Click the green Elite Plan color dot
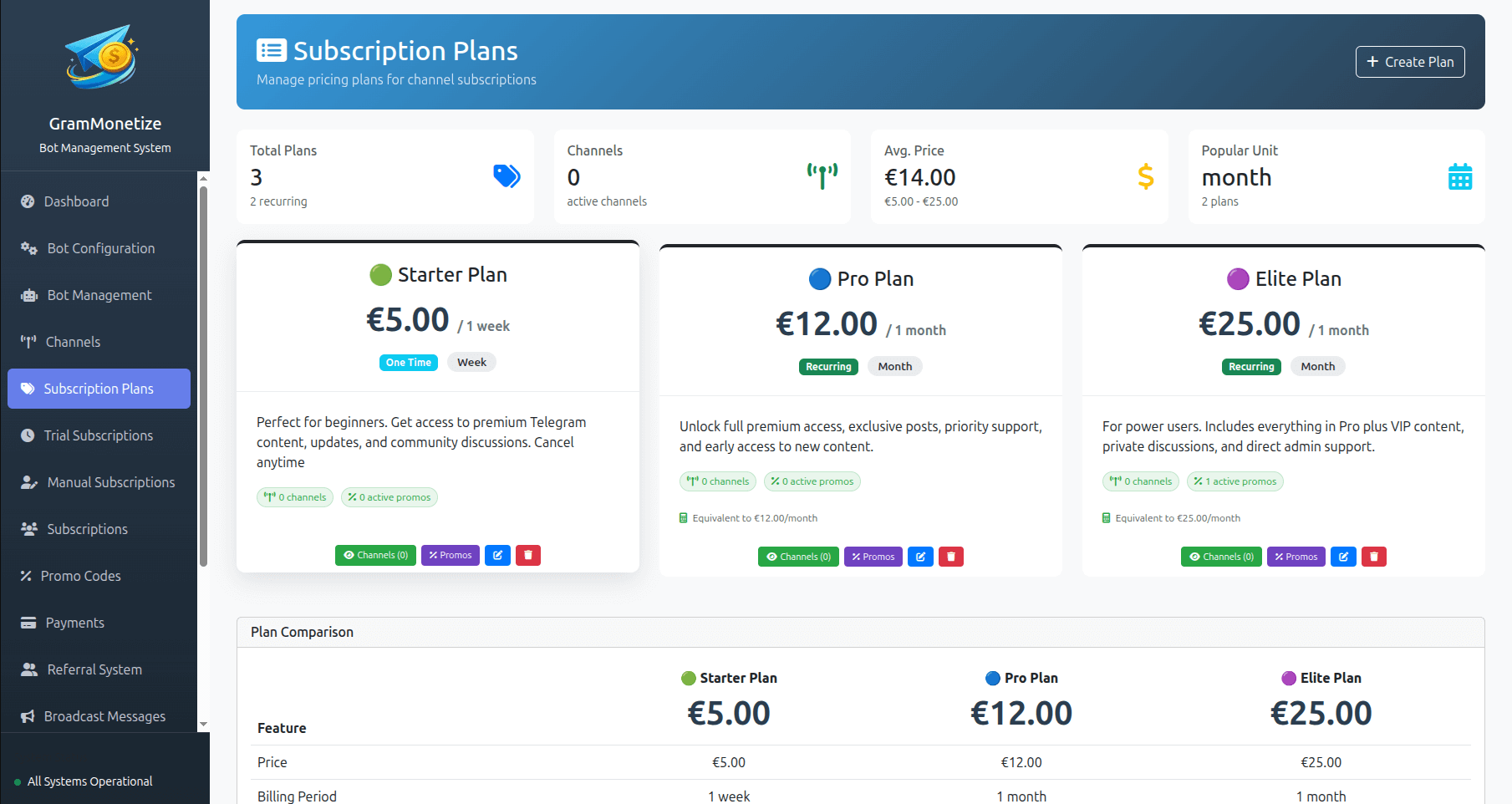The height and width of the screenshot is (804, 1512). tap(1238, 278)
